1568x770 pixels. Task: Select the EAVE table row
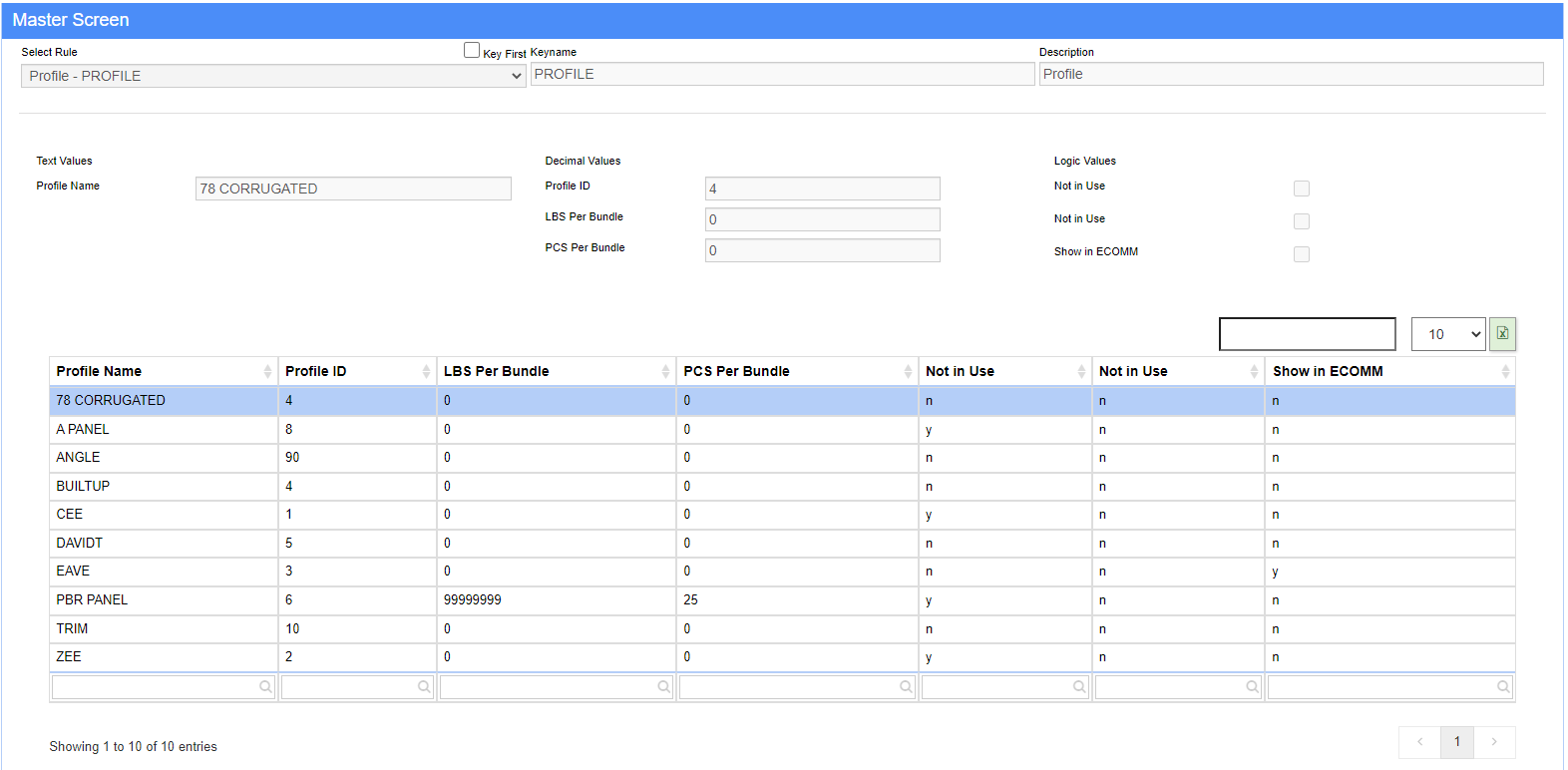[x=73, y=572]
